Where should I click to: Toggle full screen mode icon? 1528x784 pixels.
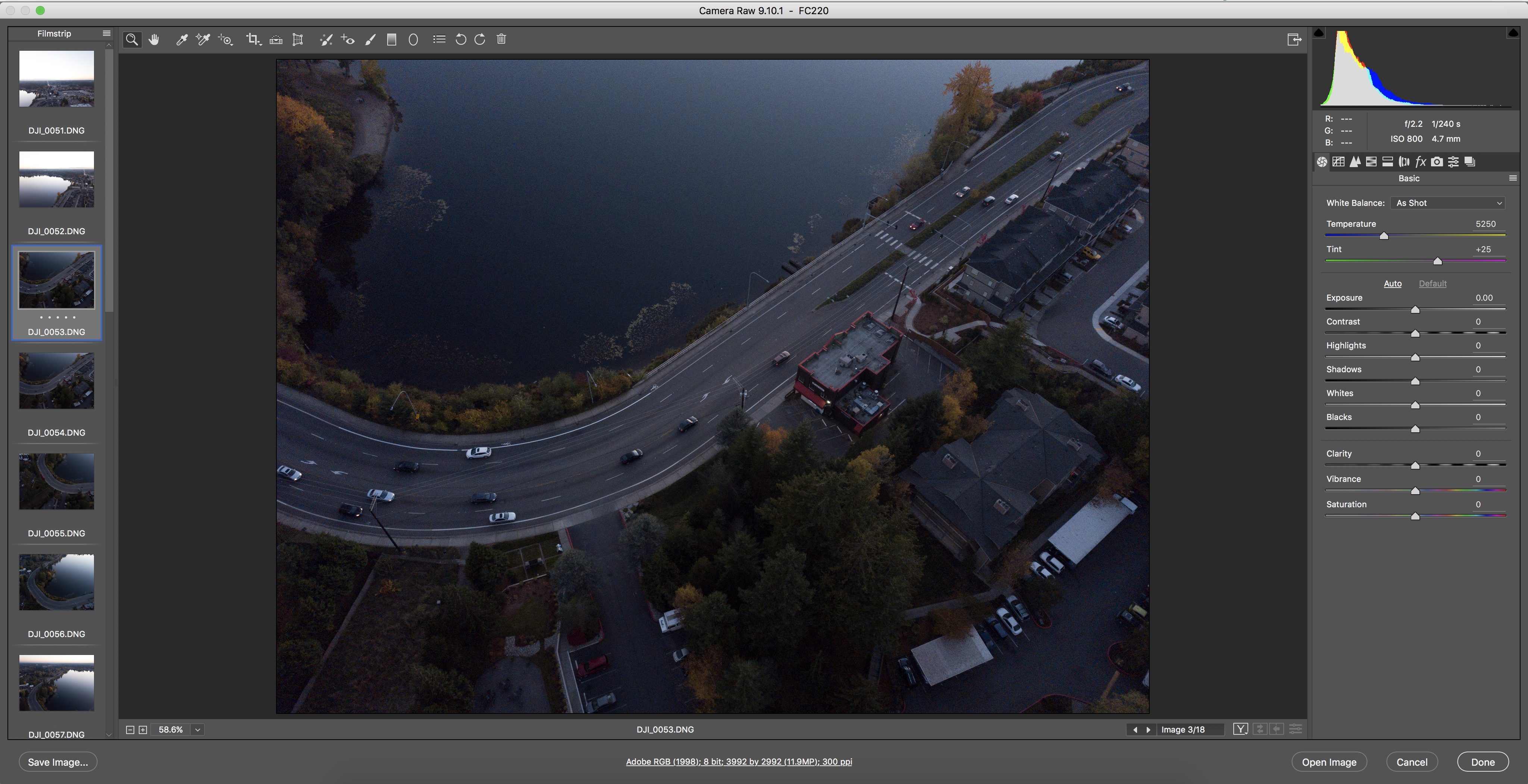coord(1294,39)
